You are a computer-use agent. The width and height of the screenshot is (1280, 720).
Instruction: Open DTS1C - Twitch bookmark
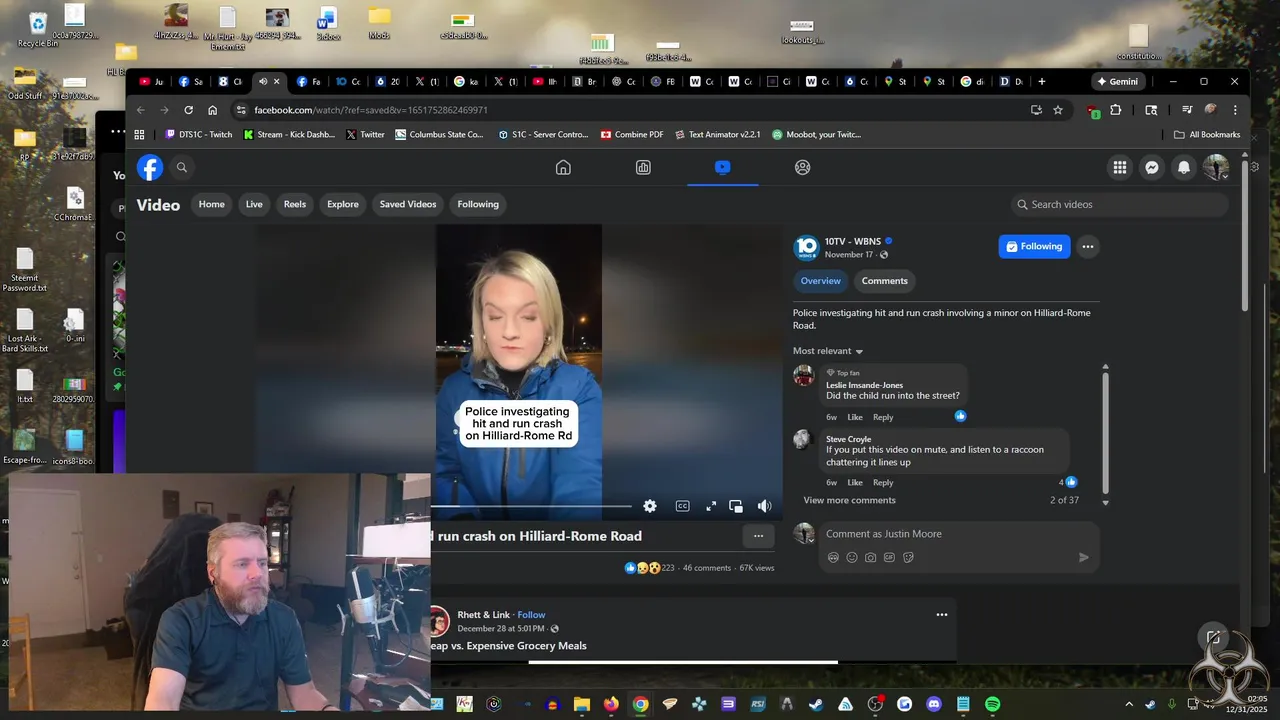pos(198,134)
